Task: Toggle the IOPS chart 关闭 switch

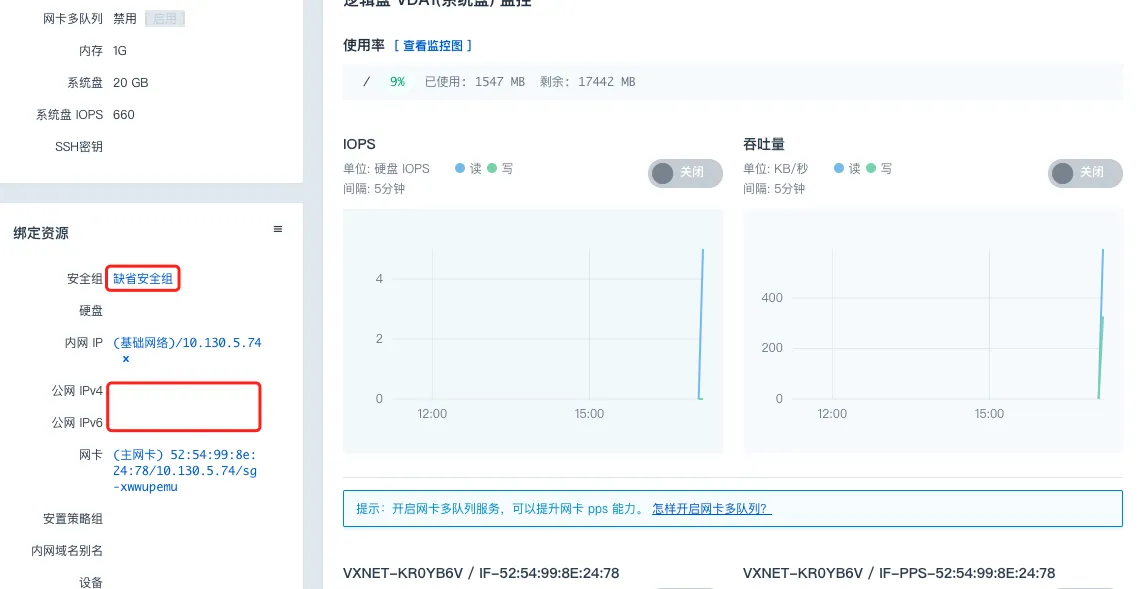Action: [x=685, y=173]
